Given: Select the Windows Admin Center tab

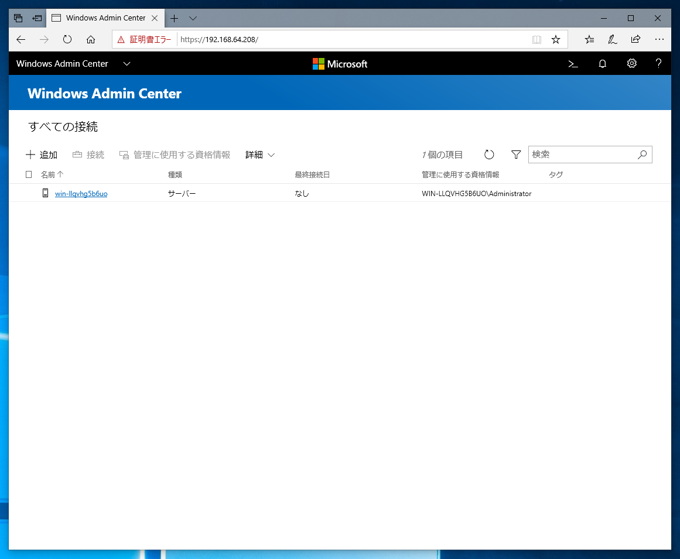Looking at the screenshot, I should [105, 18].
